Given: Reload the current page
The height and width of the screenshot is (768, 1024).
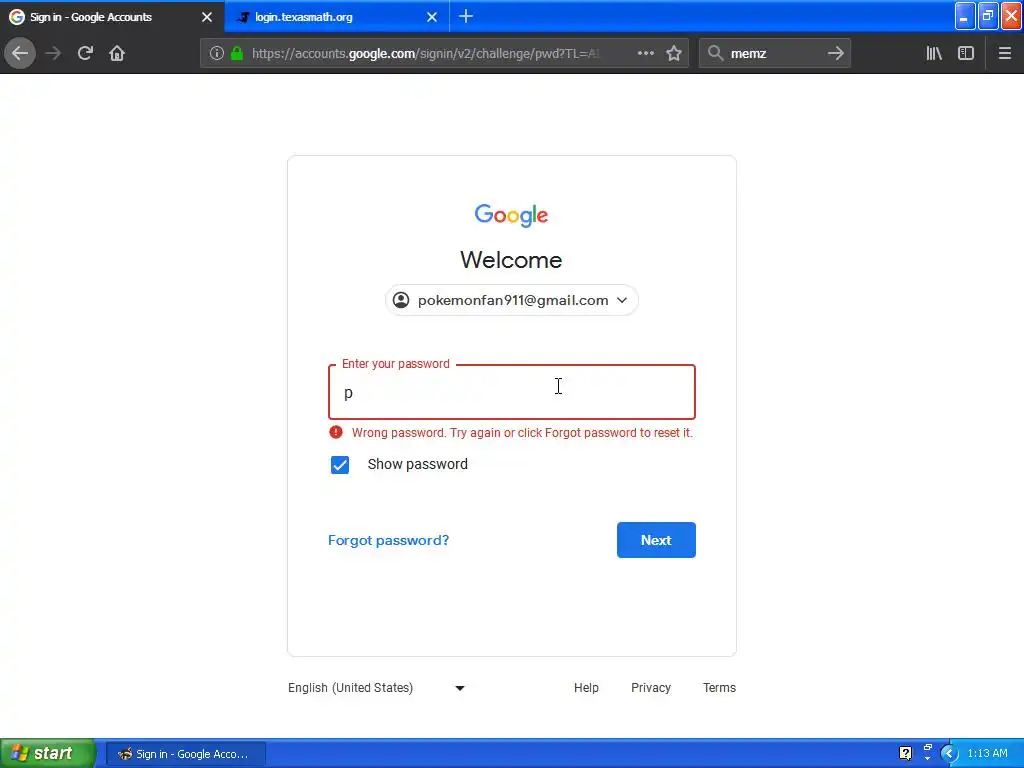Looking at the screenshot, I should 85,53.
